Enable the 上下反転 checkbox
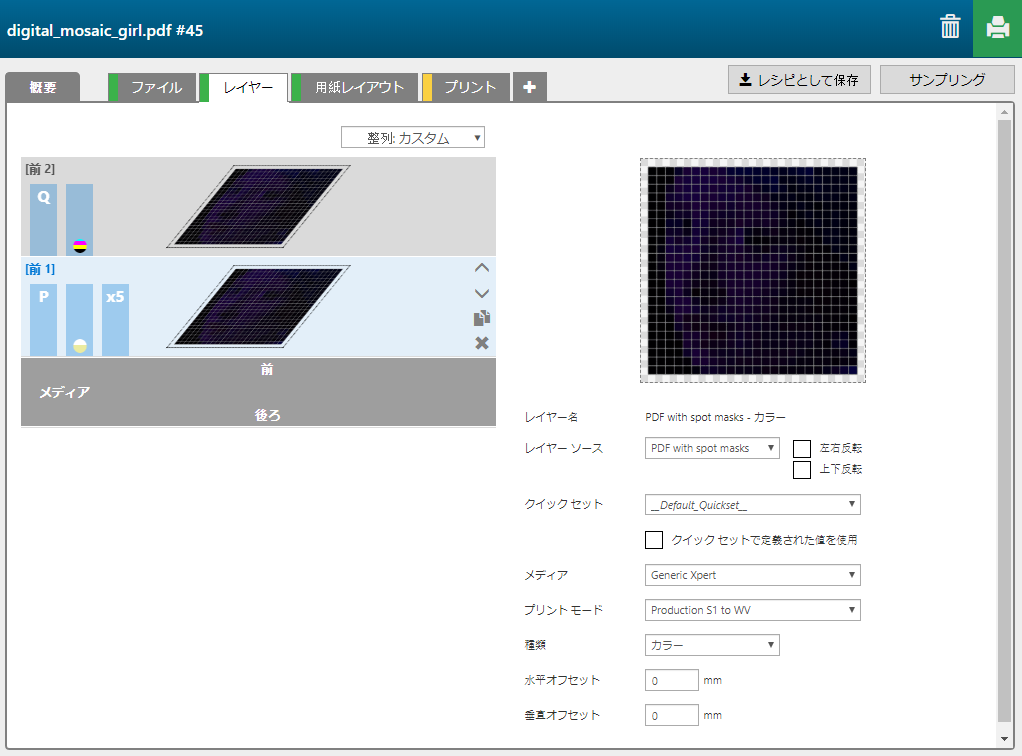1022x756 pixels. [x=802, y=469]
